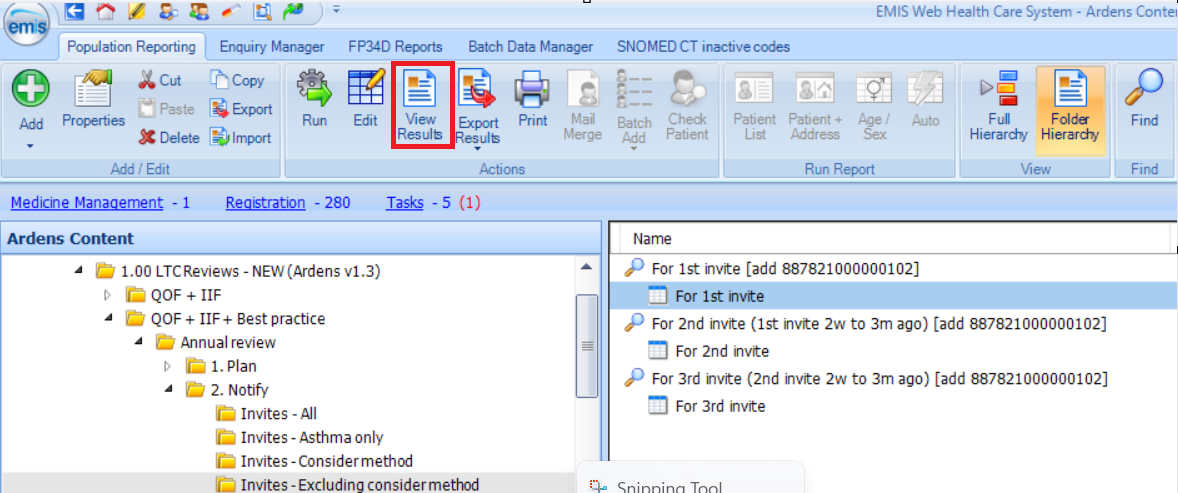
Task: Open the quick access toolbar customize arrow
Action: point(336,10)
